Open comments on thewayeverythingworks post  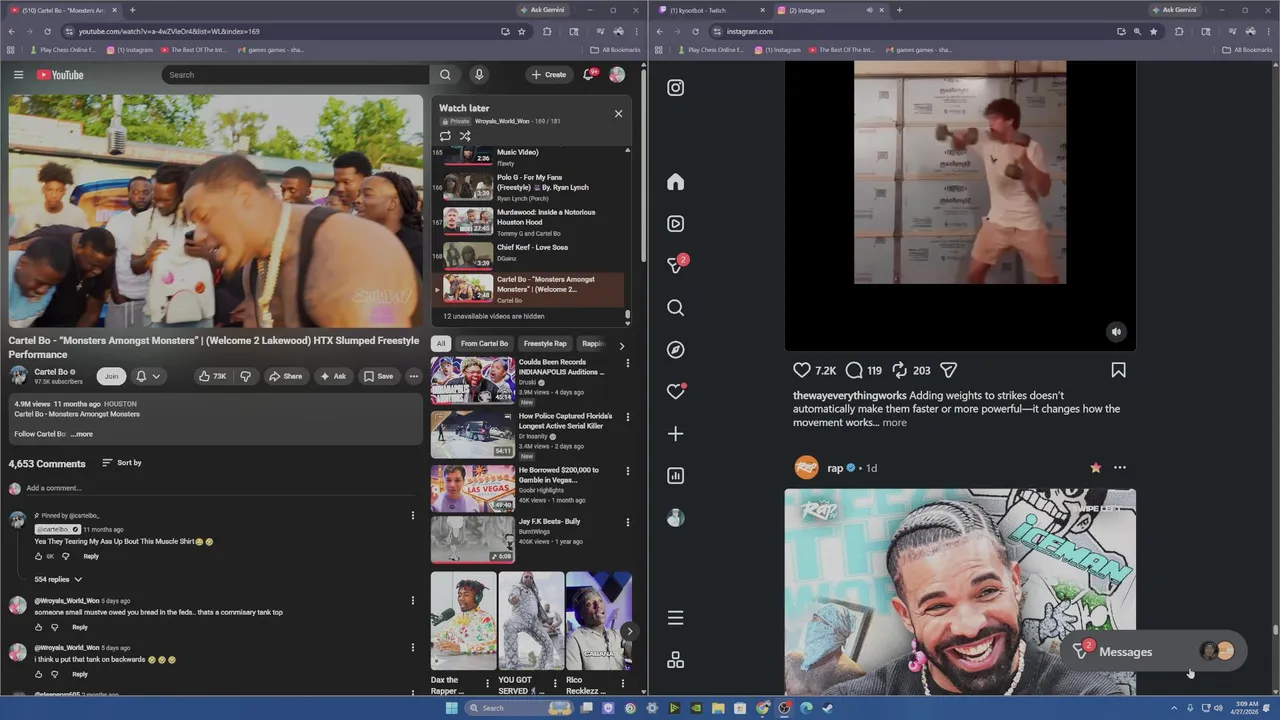tap(854, 370)
